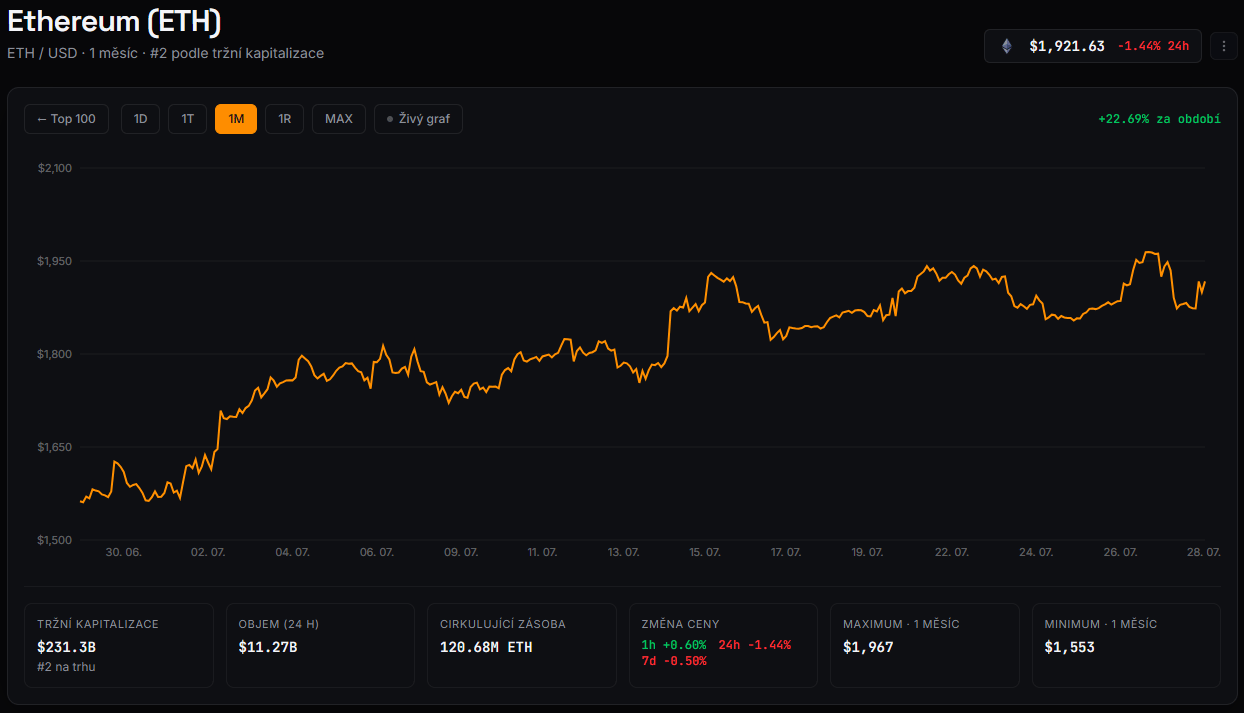This screenshot has width=1244, height=713.
Task: Click the $1,500 axis label
Action: [55, 540]
